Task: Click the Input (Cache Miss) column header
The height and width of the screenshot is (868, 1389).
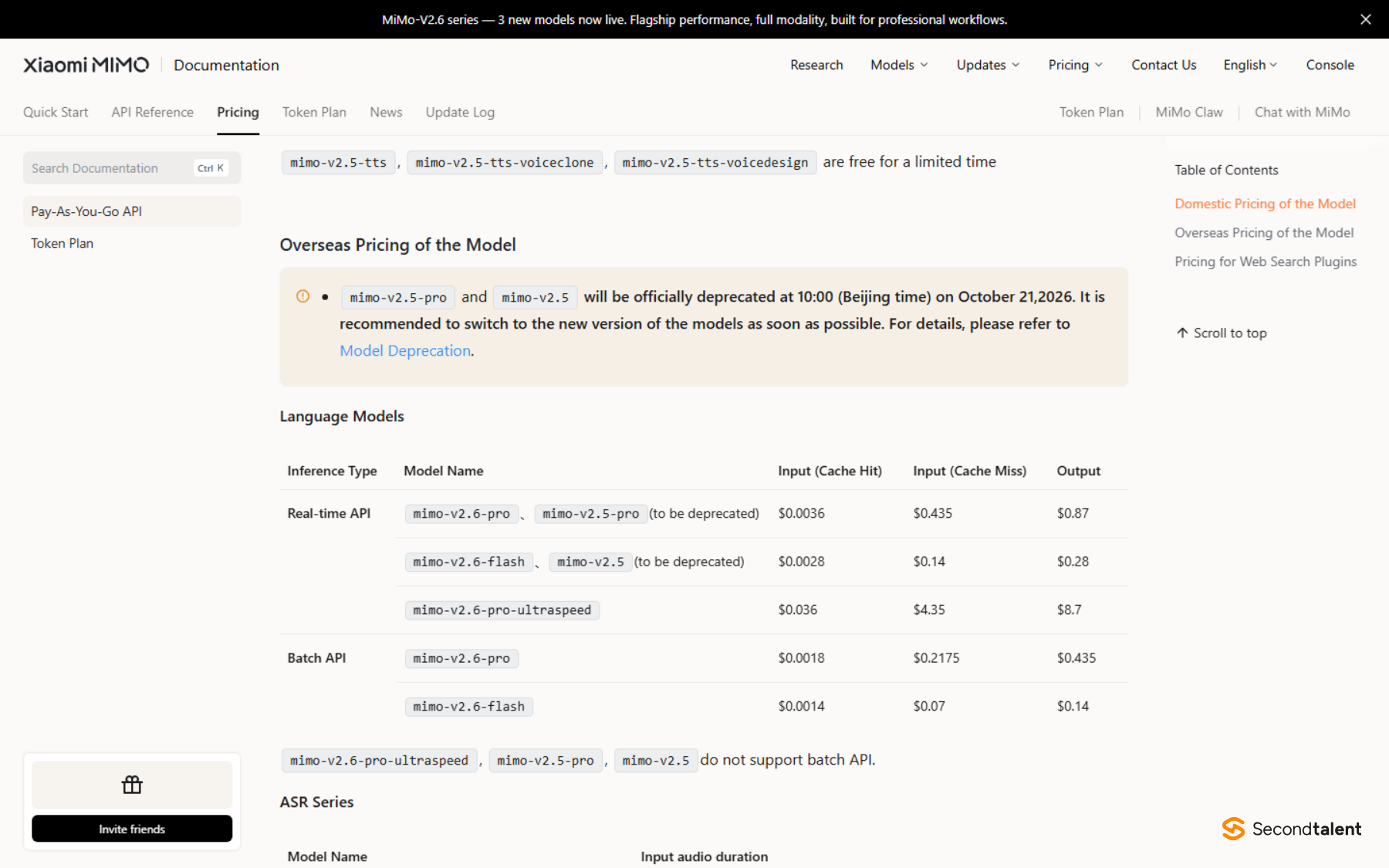Action: pyautogui.click(x=969, y=471)
